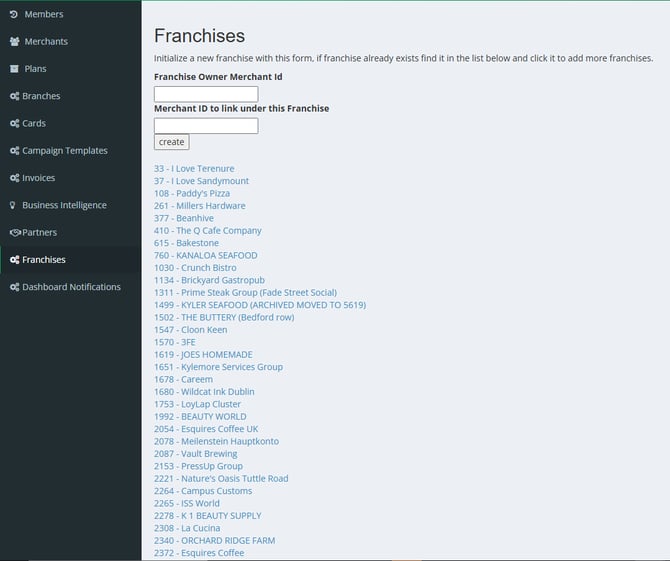670x561 pixels.
Task: Select the Franchises sidebar item
Action: coord(44,260)
